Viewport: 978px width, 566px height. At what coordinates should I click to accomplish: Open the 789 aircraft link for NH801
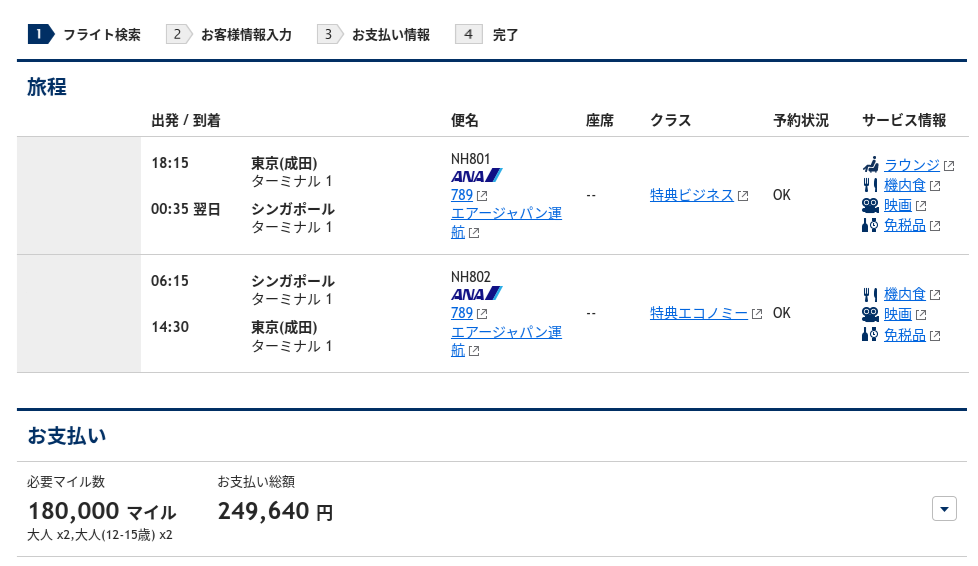point(462,195)
